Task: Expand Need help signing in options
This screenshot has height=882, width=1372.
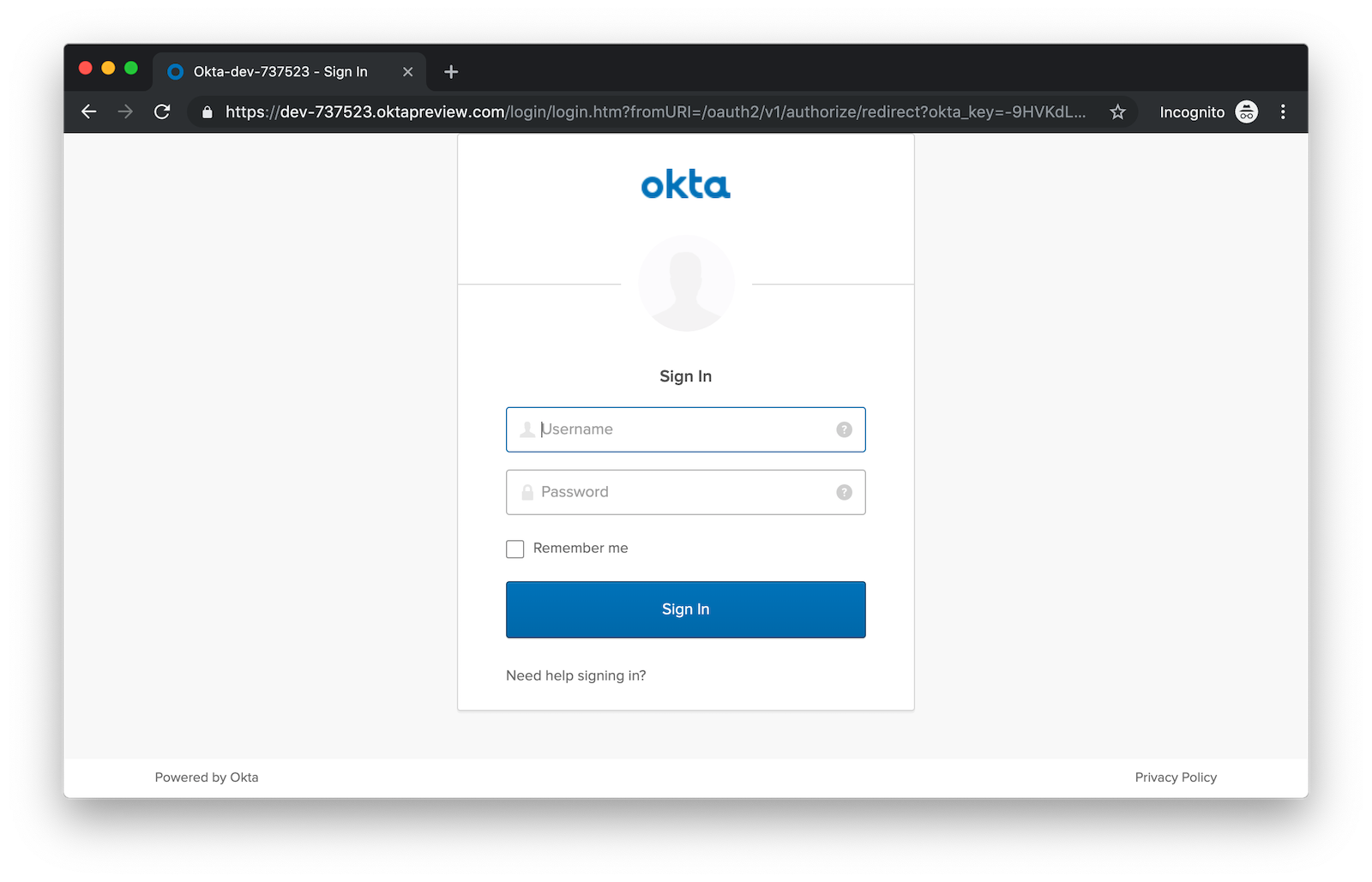Action: [575, 675]
